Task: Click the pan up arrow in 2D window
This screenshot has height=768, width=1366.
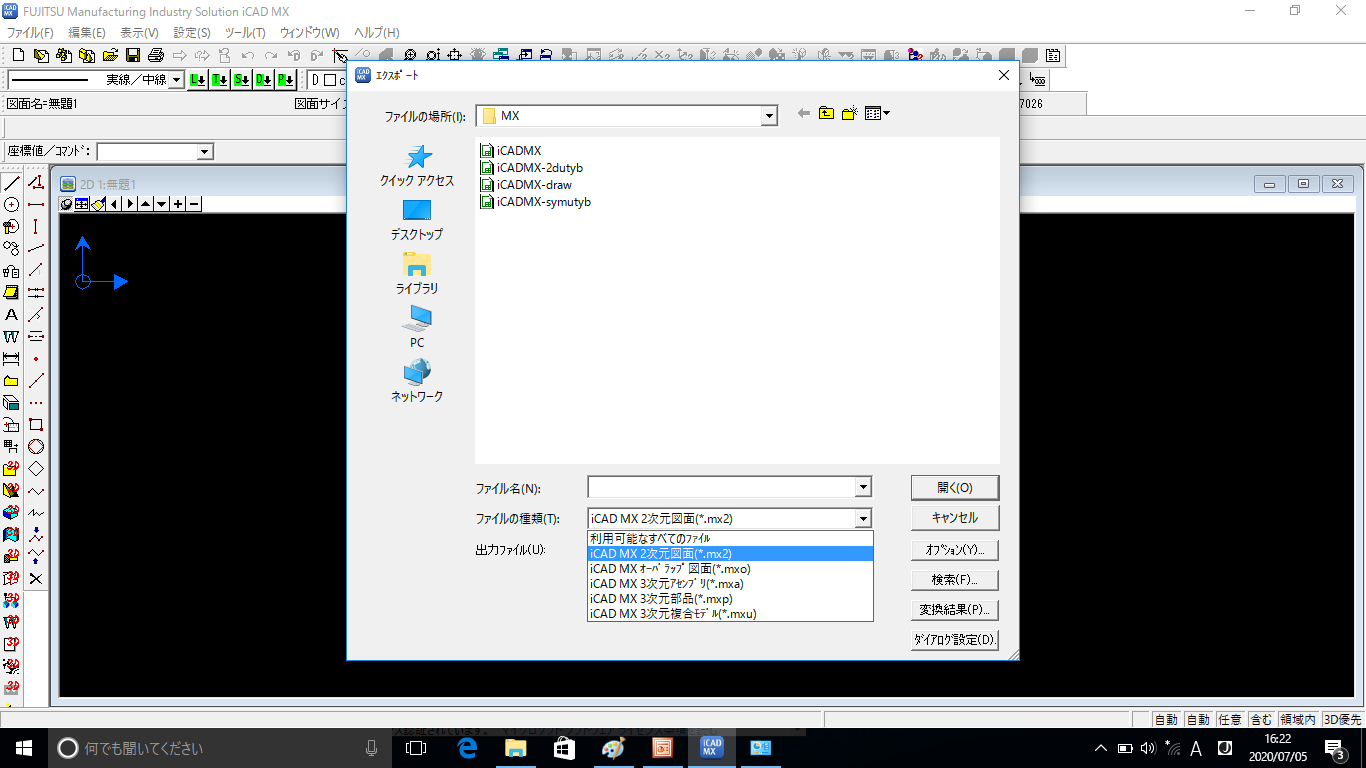Action: 146,204
